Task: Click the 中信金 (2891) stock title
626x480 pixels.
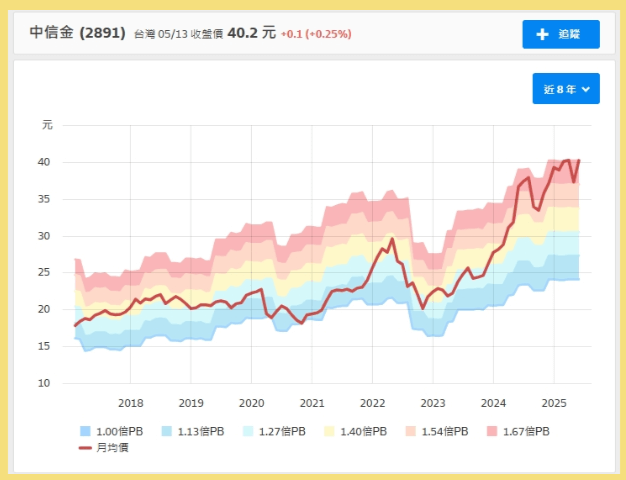Action: pyautogui.click(x=77, y=33)
